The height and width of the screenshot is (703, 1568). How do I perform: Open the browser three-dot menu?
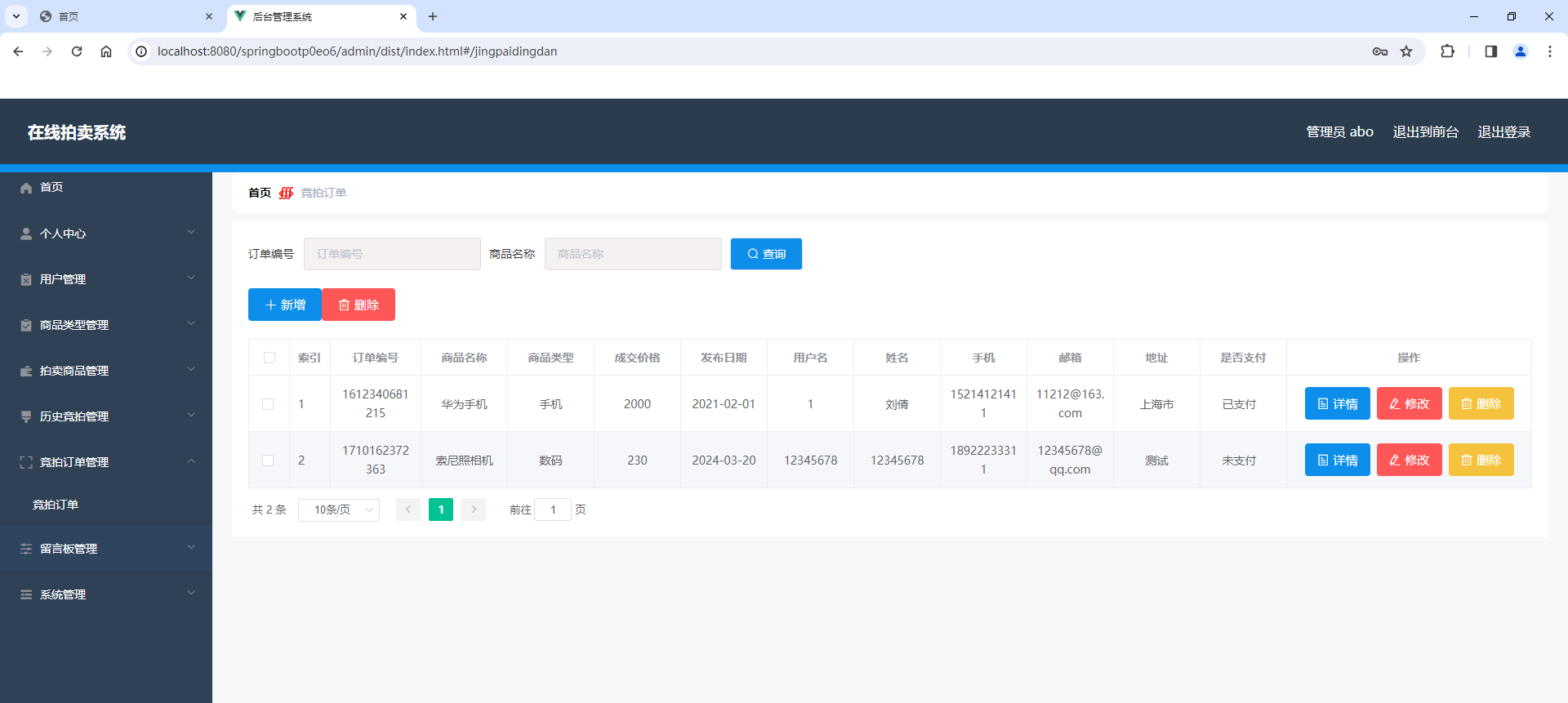(1550, 51)
